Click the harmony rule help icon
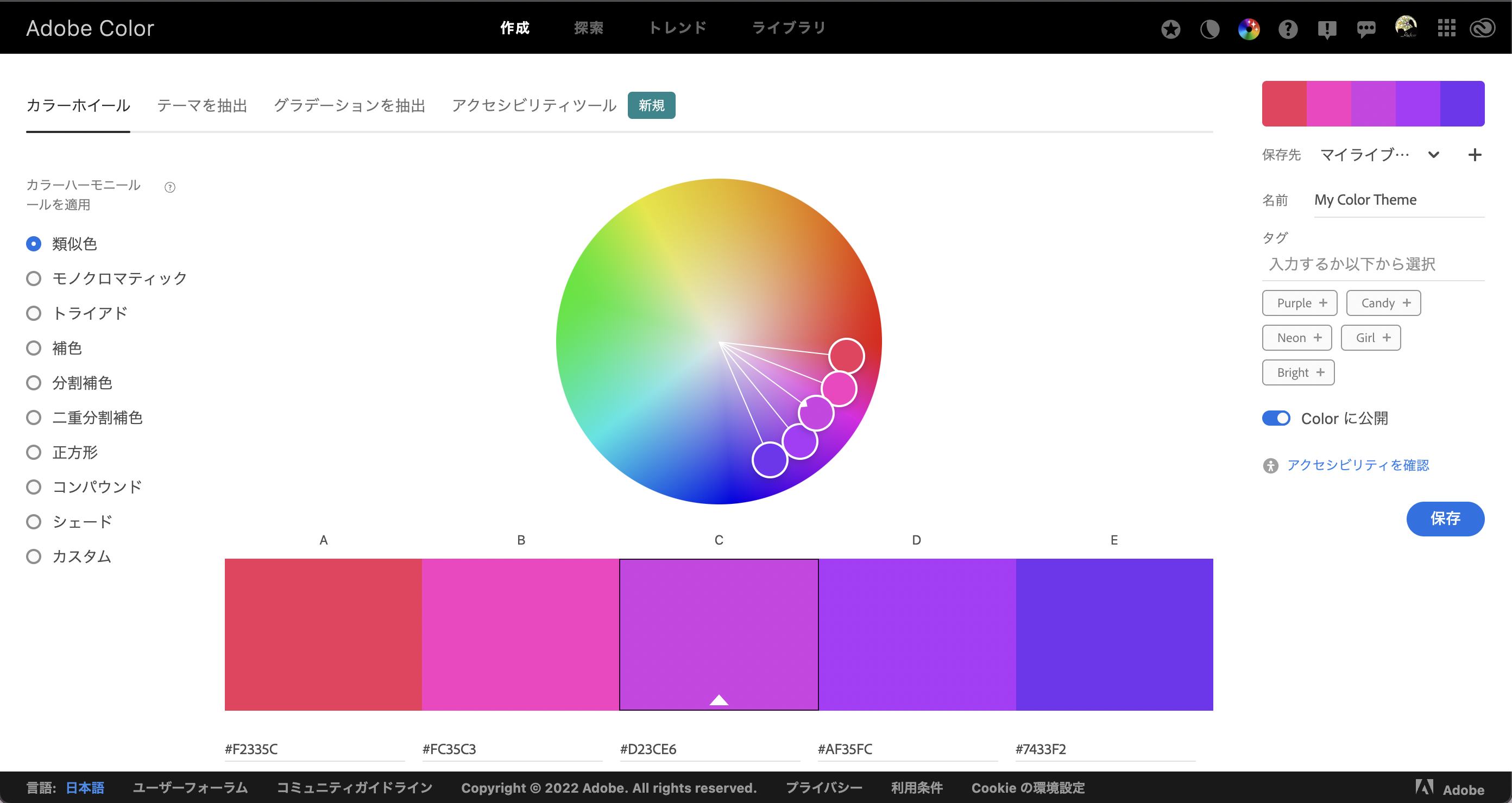The width and height of the screenshot is (1512, 803). pyautogui.click(x=169, y=187)
